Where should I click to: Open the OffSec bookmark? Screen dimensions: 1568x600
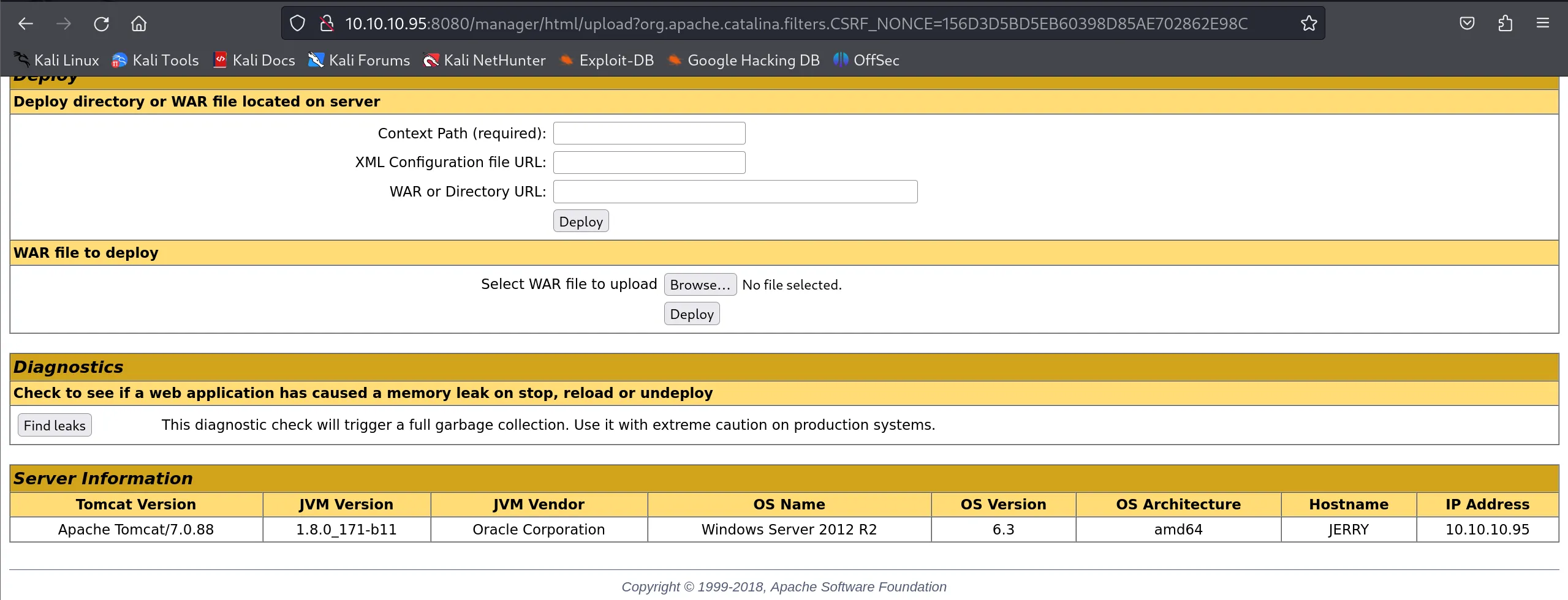coord(866,60)
